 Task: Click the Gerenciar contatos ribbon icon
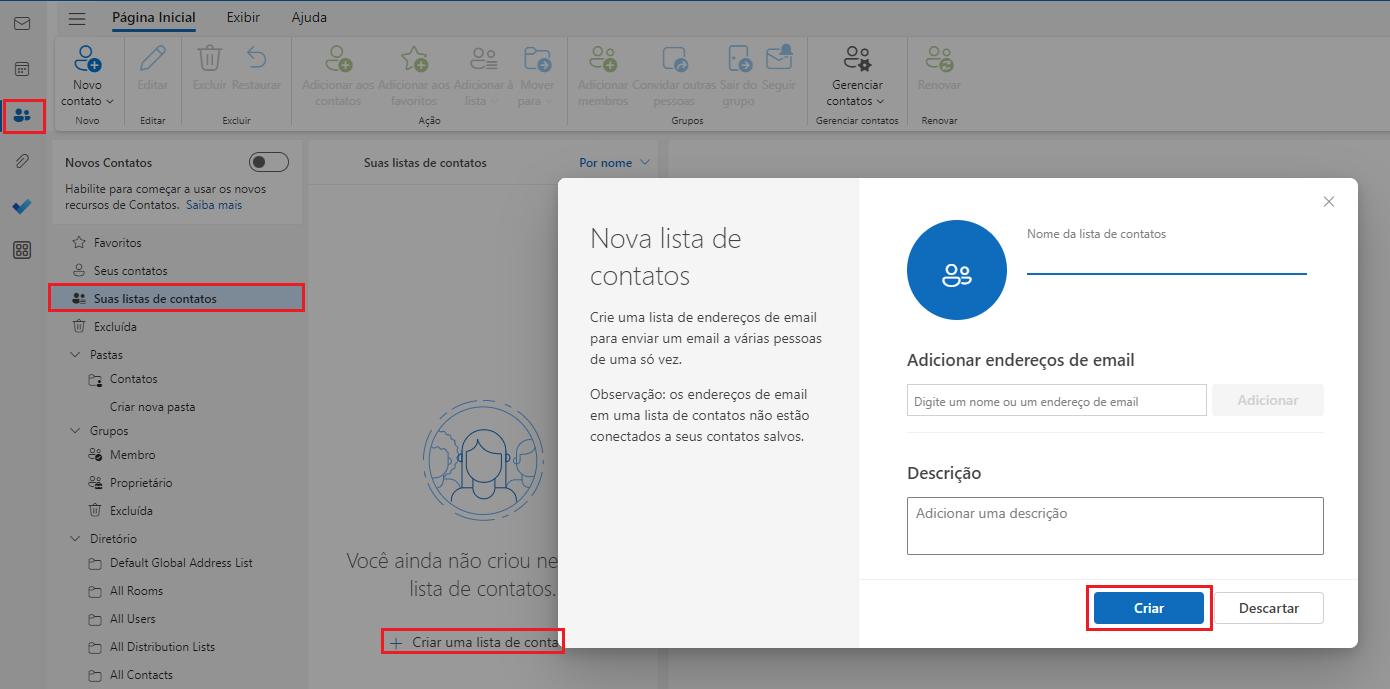coord(857,58)
